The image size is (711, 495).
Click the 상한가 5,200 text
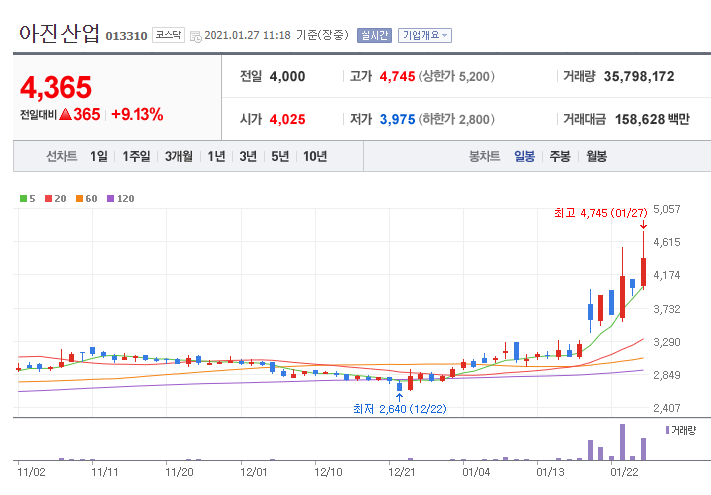pos(457,76)
